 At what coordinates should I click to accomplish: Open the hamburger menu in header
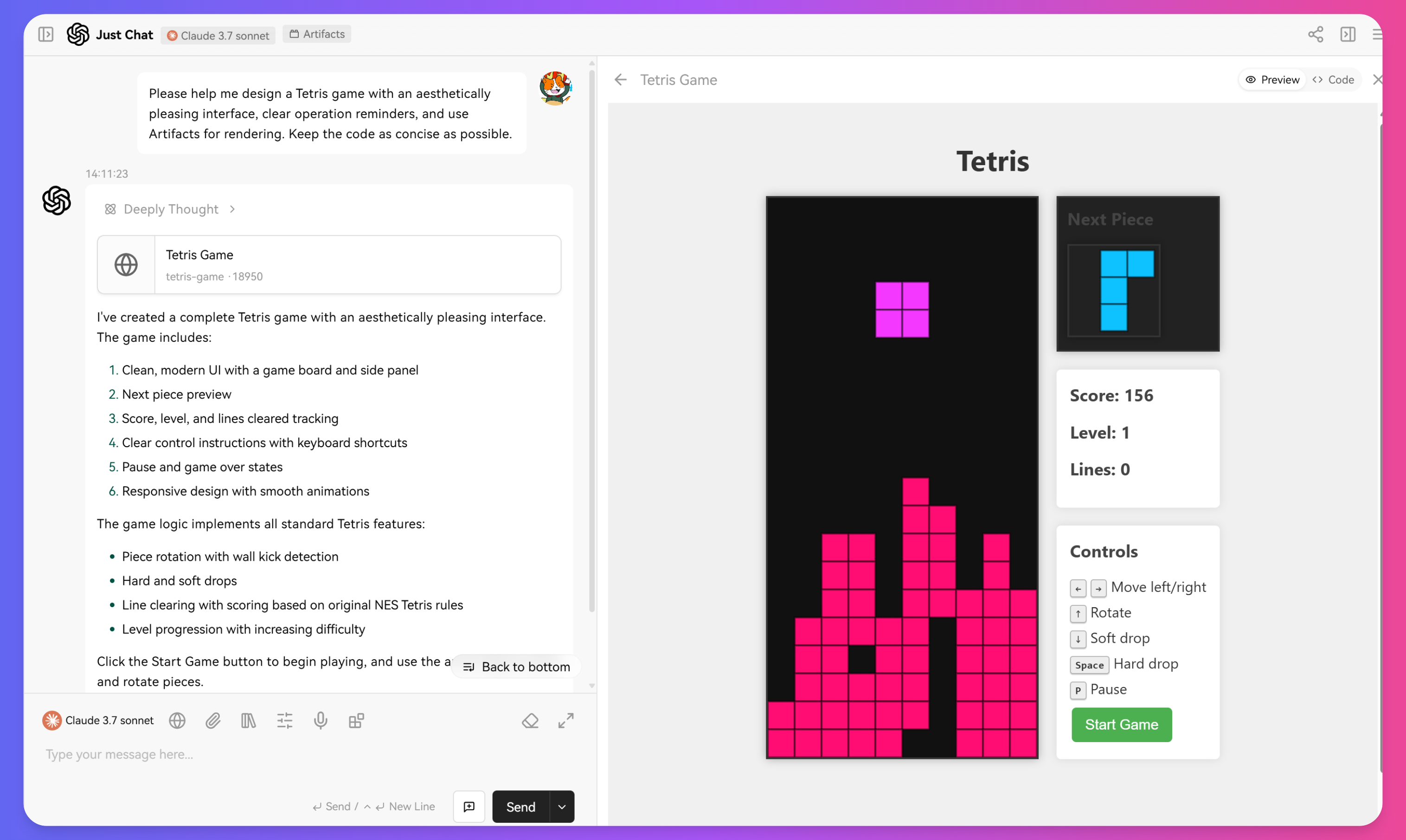click(x=1377, y=34)
